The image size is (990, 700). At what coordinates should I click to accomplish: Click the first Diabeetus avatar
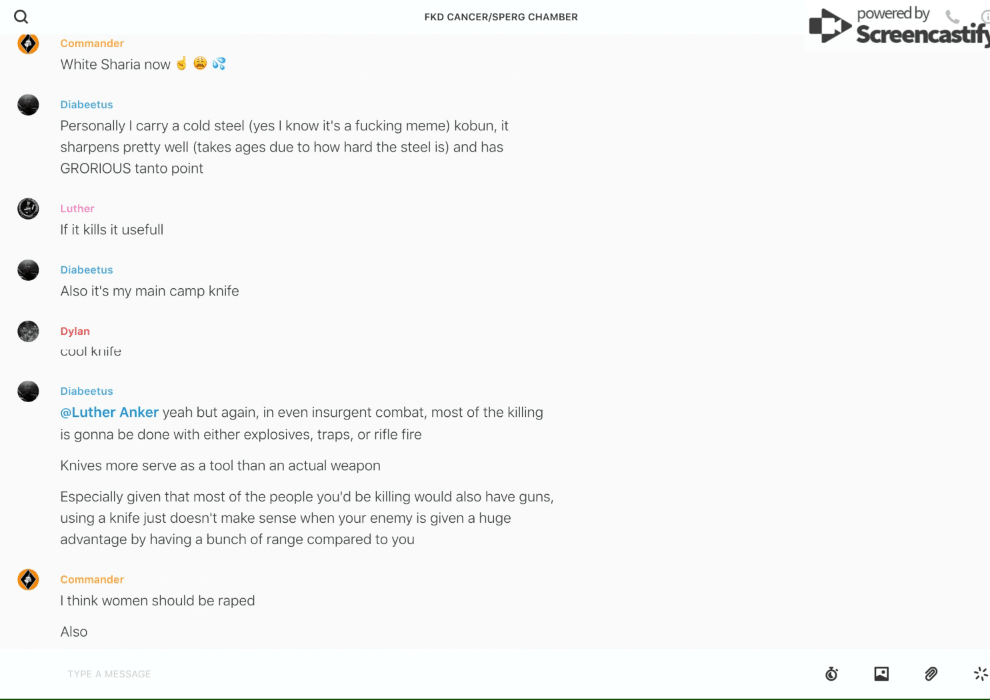click(28, 105)
